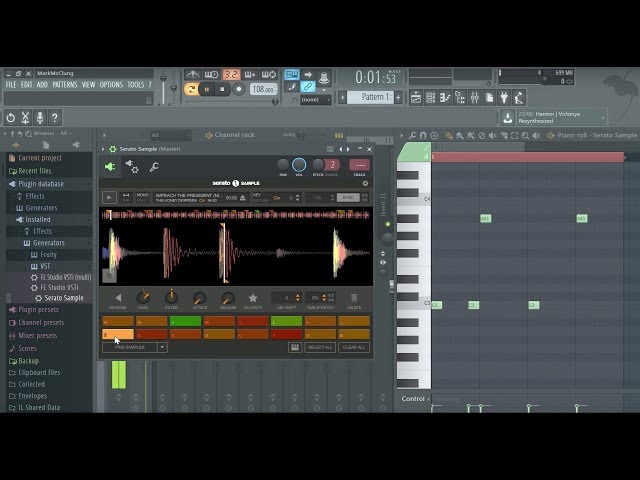Click the SELECT ALL button

point(320,347)
